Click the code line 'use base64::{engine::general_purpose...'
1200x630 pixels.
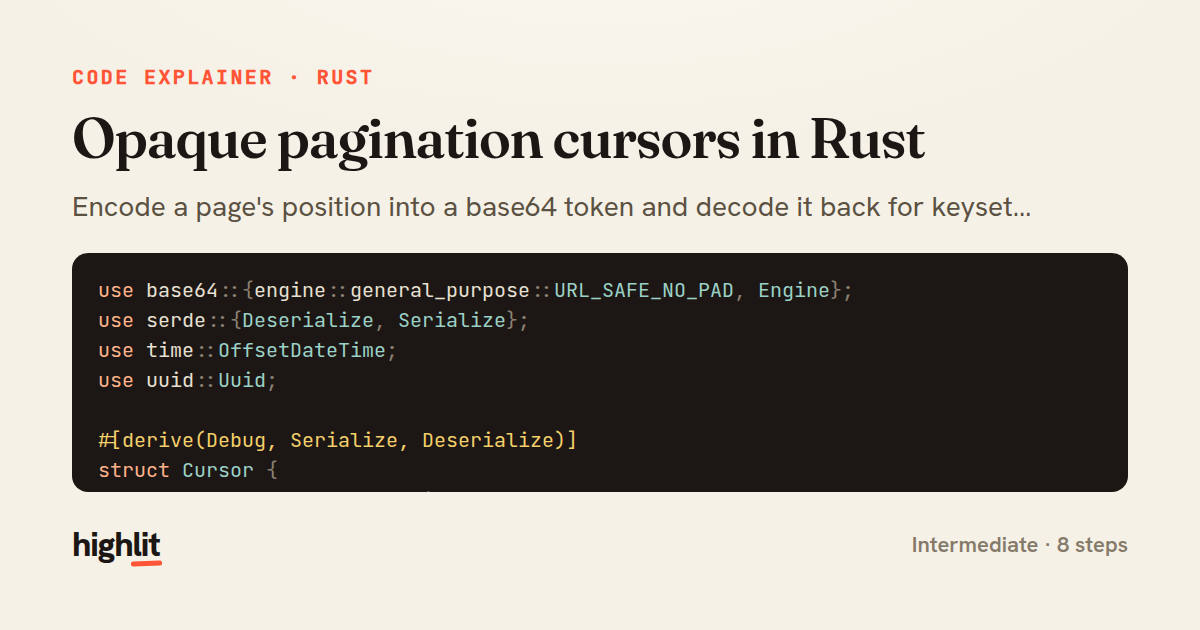[x=475, y=291]
